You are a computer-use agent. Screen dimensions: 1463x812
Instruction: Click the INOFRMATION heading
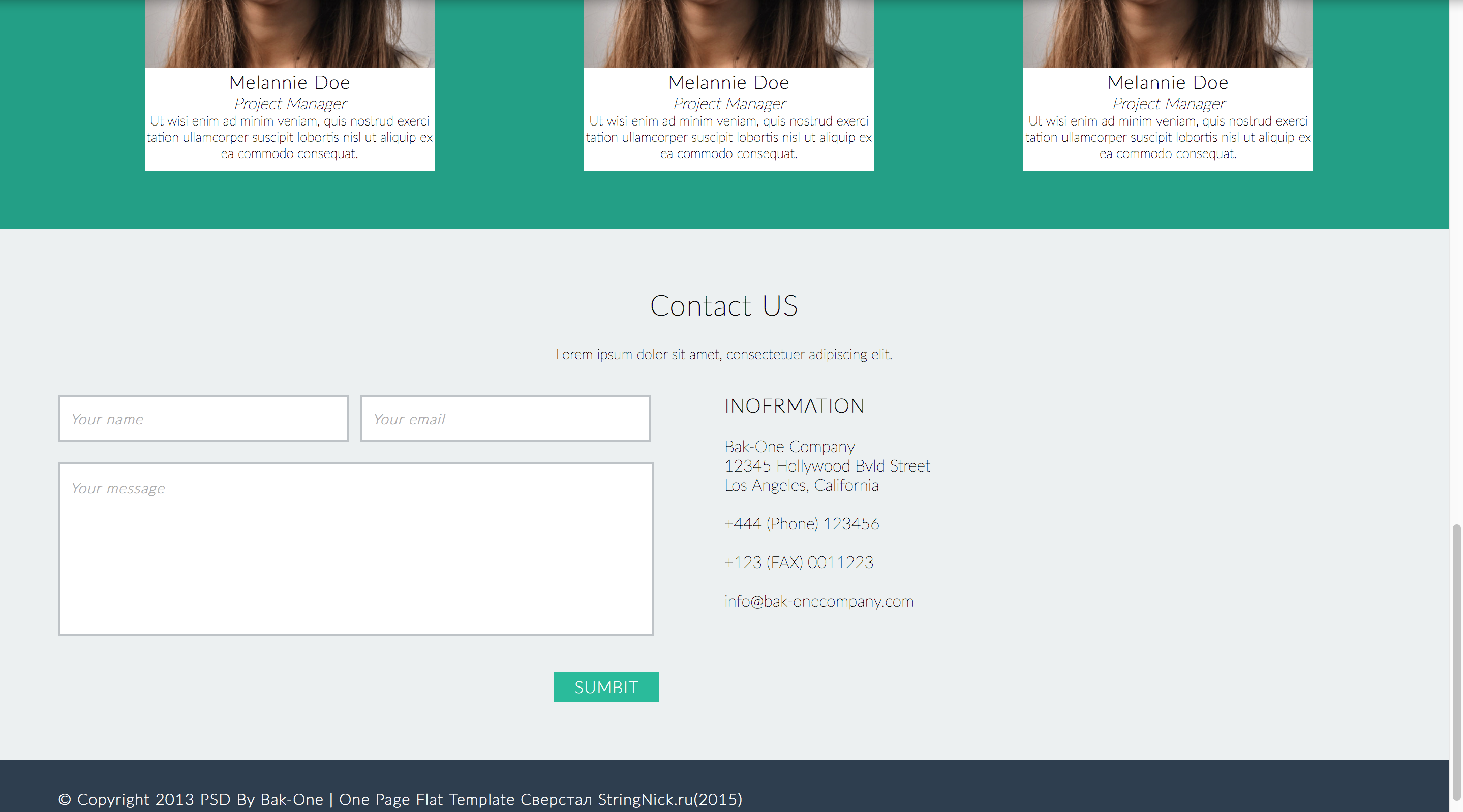click(794, 405)
